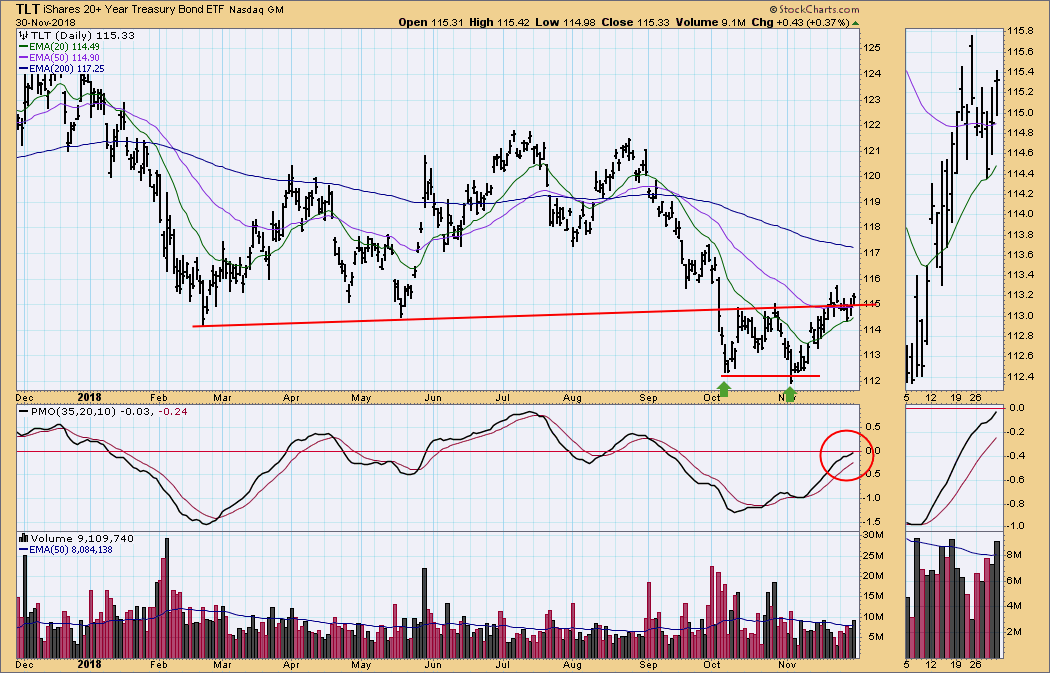Click the '8M' label on the zoomed volume axis
The height and width of the screenshot is (673, 1050).
(1015, 555)
